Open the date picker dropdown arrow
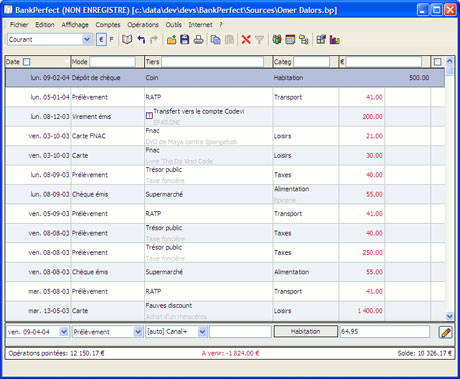Screen dimensions: 460x379 click(x=64, y=332)
